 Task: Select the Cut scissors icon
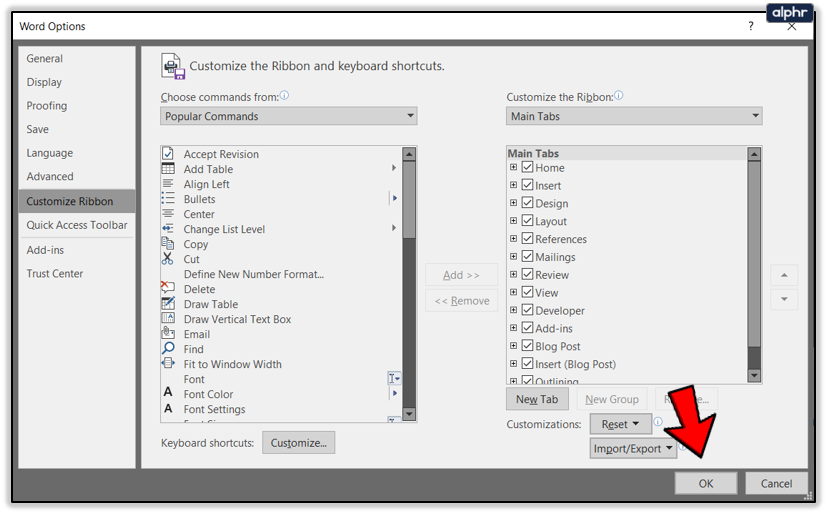click(168, 259)
